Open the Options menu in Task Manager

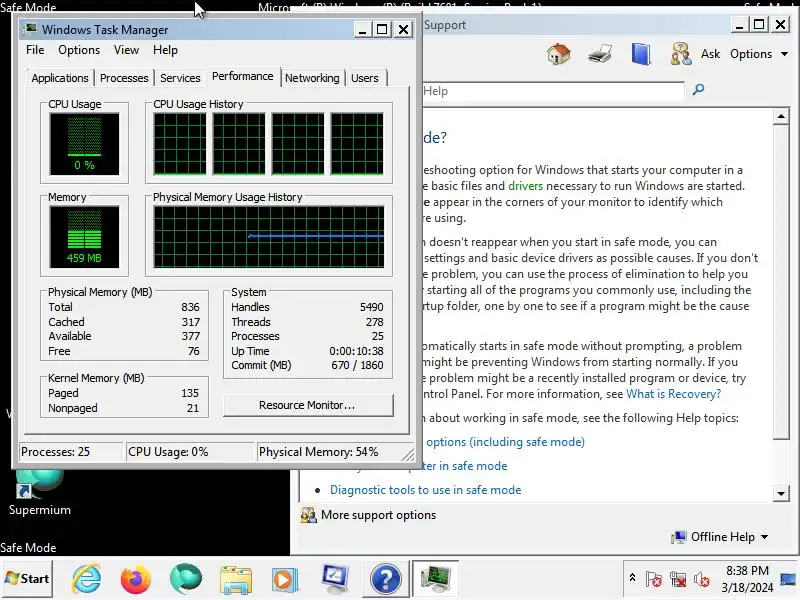tap(79, 50)
